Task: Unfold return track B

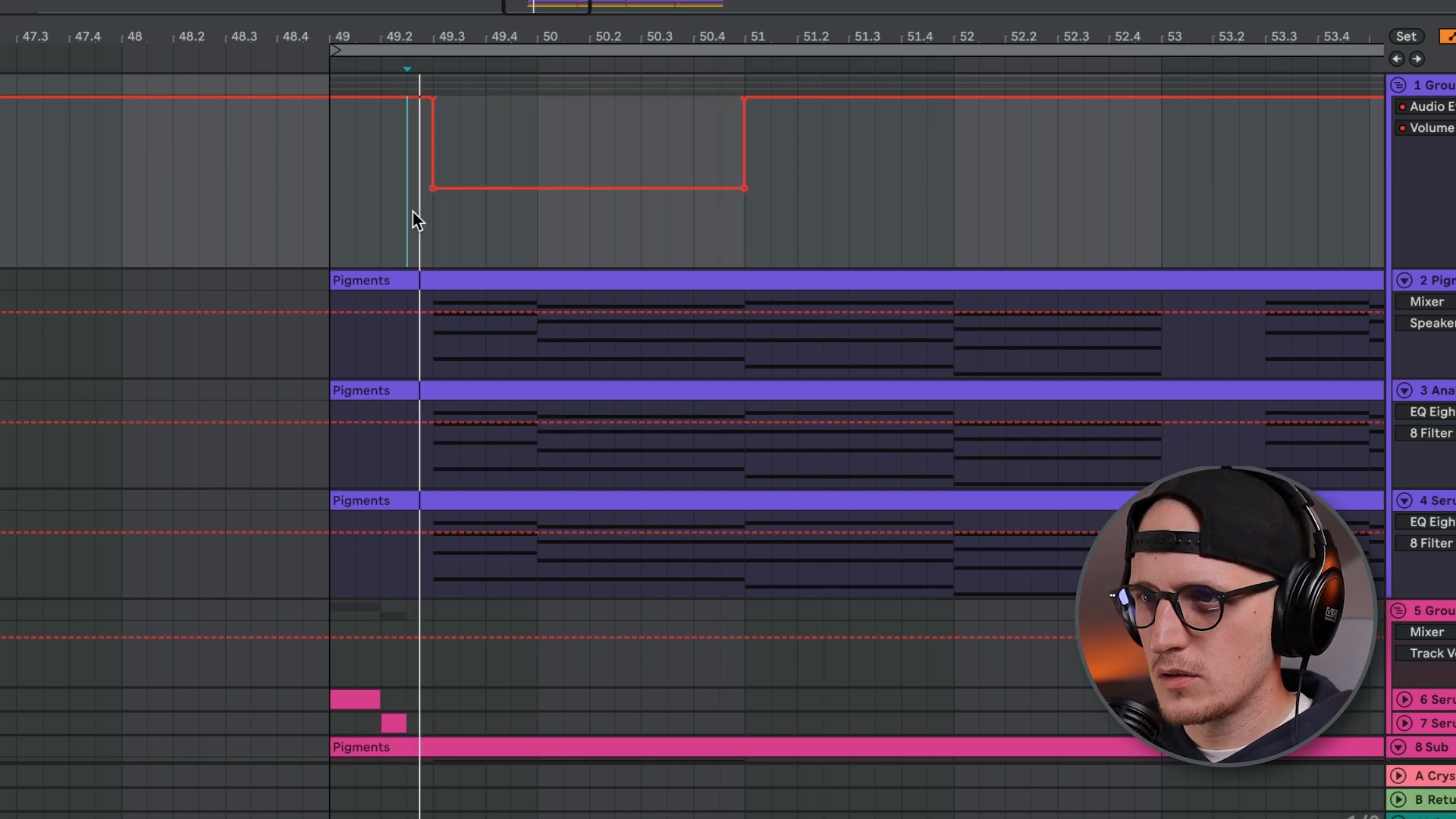Action: point(1399,799)
